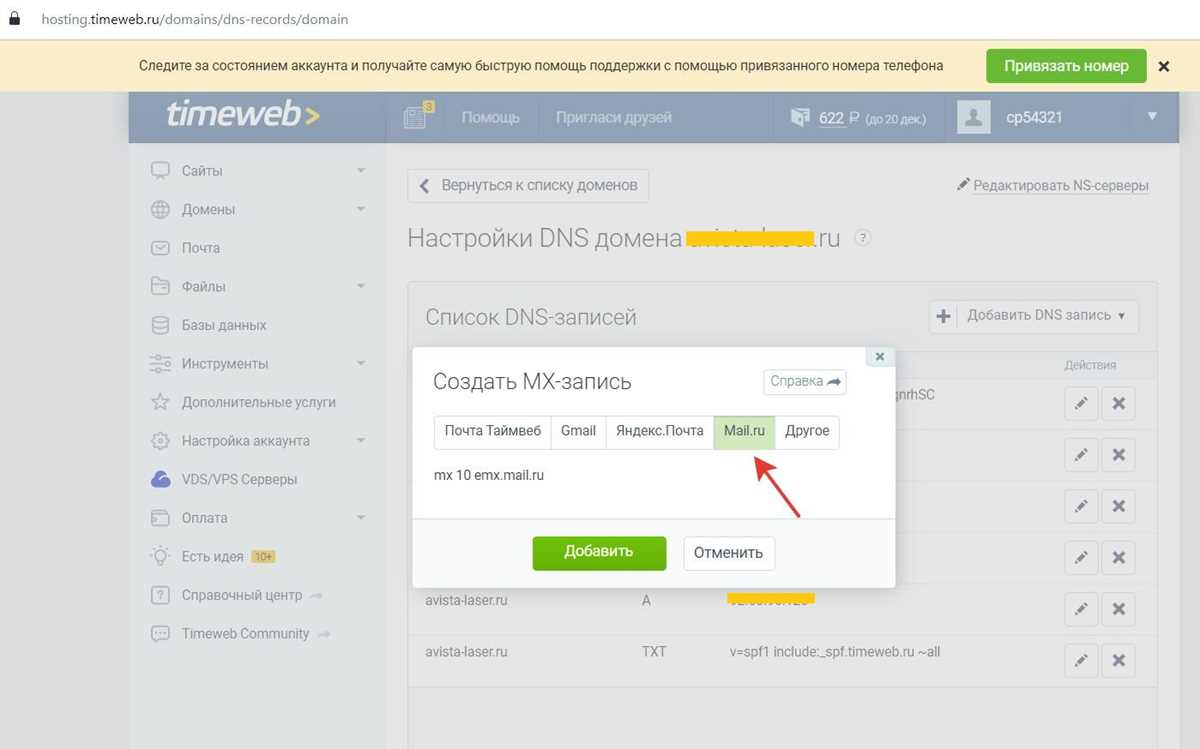
Task: Delete the avista-laser.ru A record
Action: click(x=1119, y=609)
